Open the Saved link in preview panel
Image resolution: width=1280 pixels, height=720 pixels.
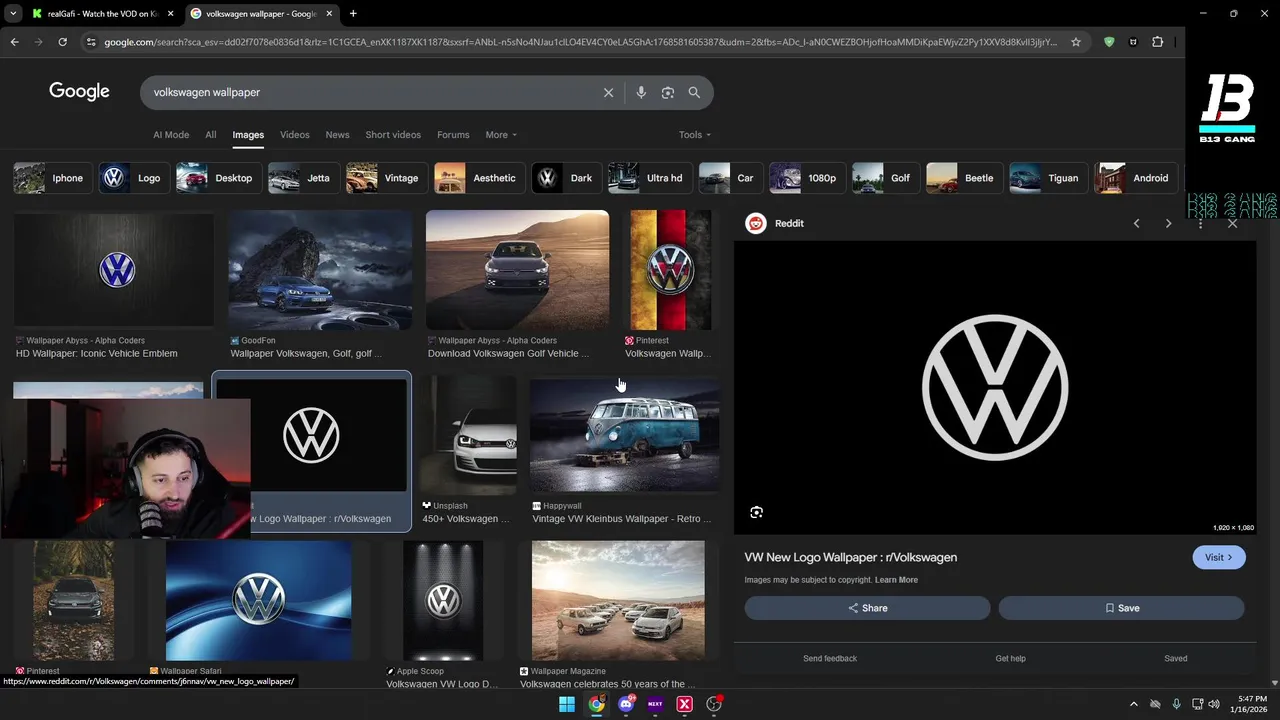coord(1176,658)
